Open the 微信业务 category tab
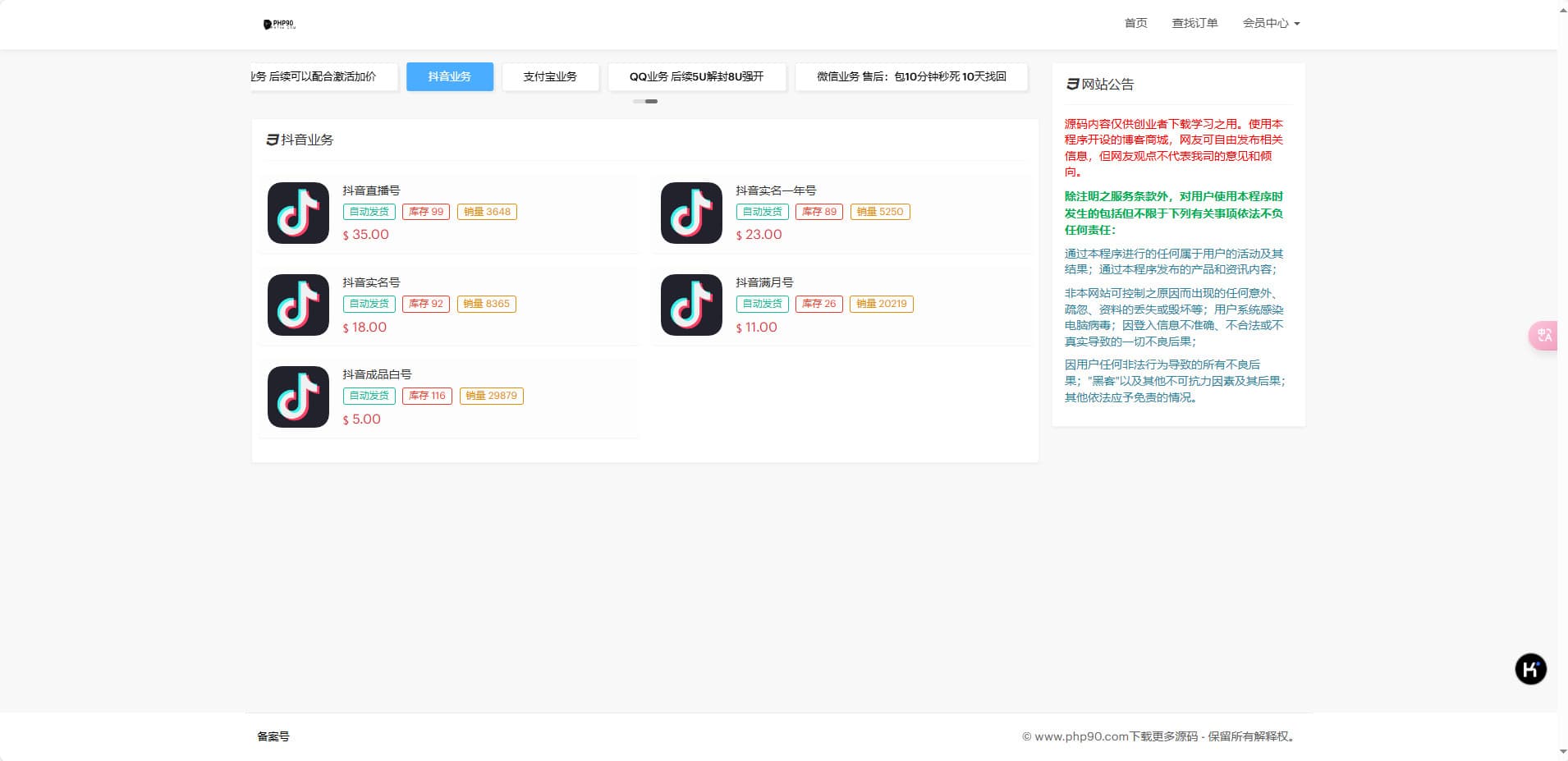The width and height of the screenshot is (1568, 761). [910, 76]
